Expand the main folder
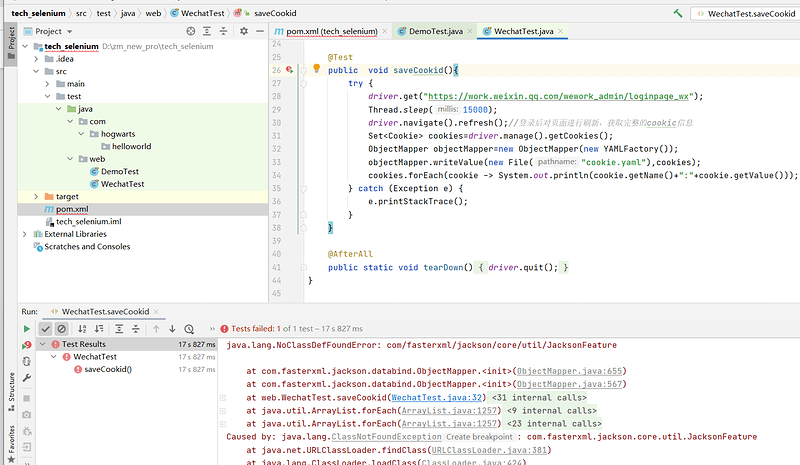The height and width of the screenshot is (465, 800). [47, 84]
